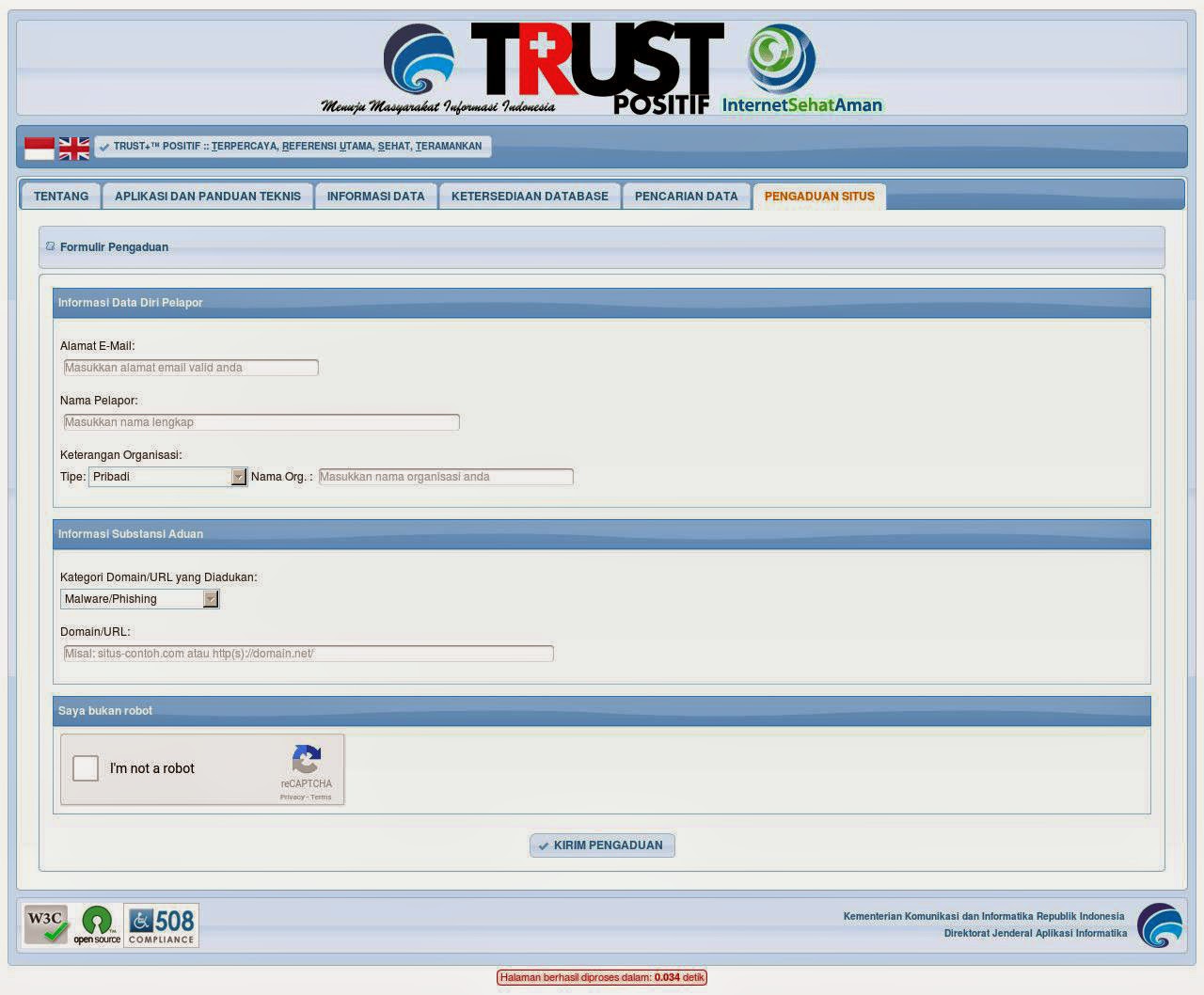
Task: Click the W3C validation badge
Action: click(47, 925)
